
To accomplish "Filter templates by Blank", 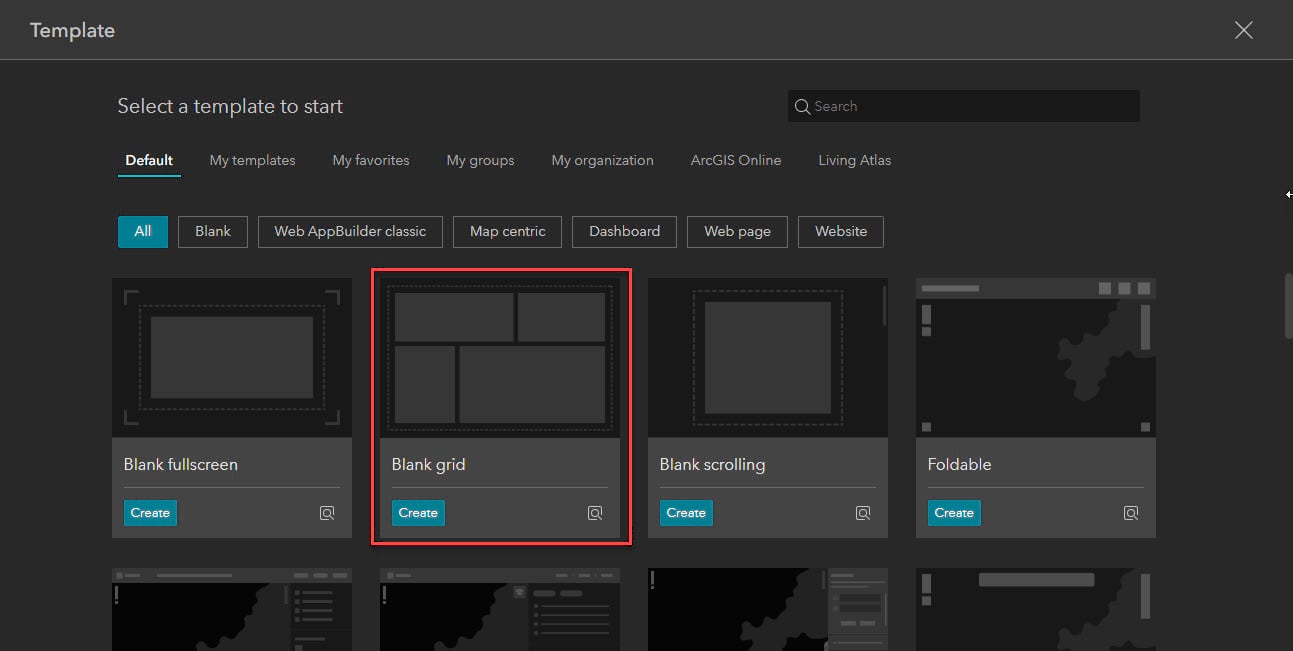I will (212, 231).
